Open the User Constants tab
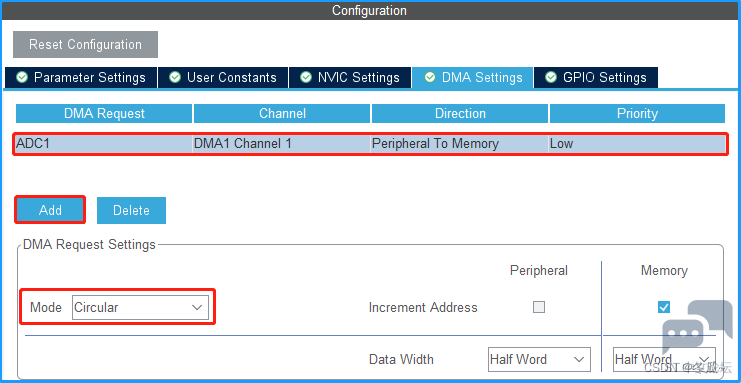The height and width of the screenshot is (383, 741). pyautogui.click(x=223, y=78)
